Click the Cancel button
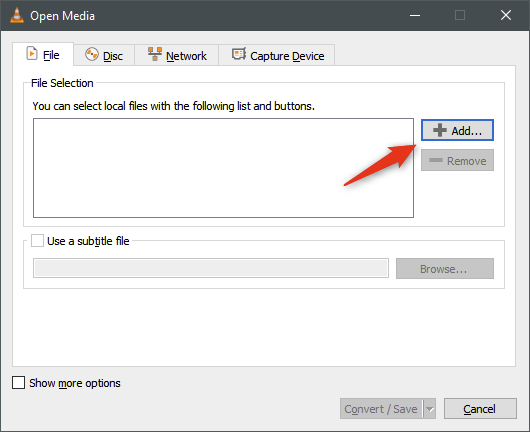Image resolution: width=530 pixels, height=432 pixels. point(480,409)
